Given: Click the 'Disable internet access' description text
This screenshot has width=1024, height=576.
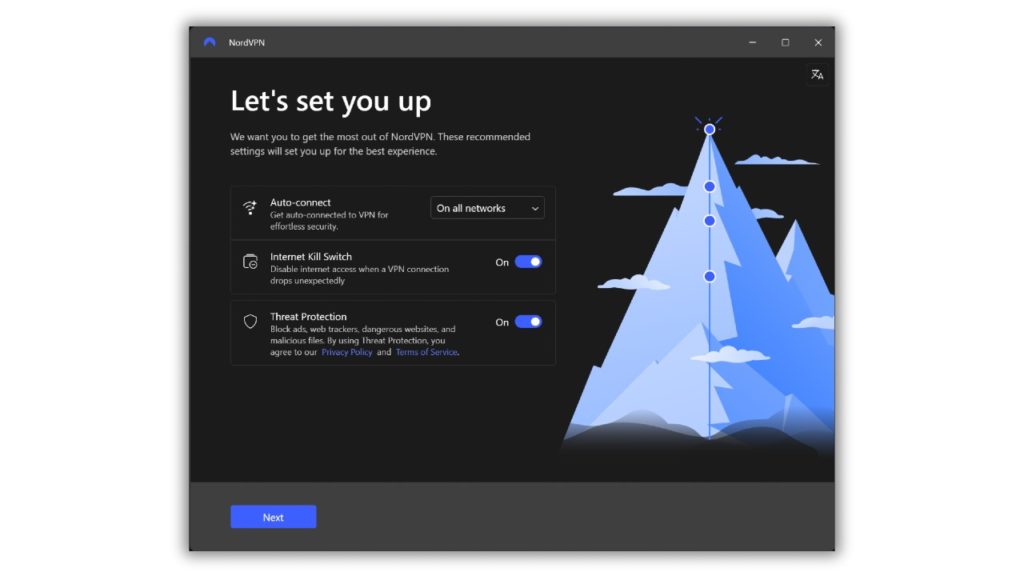Looking at the screenshot, I should pyautogui.click(x=359, y=275).
